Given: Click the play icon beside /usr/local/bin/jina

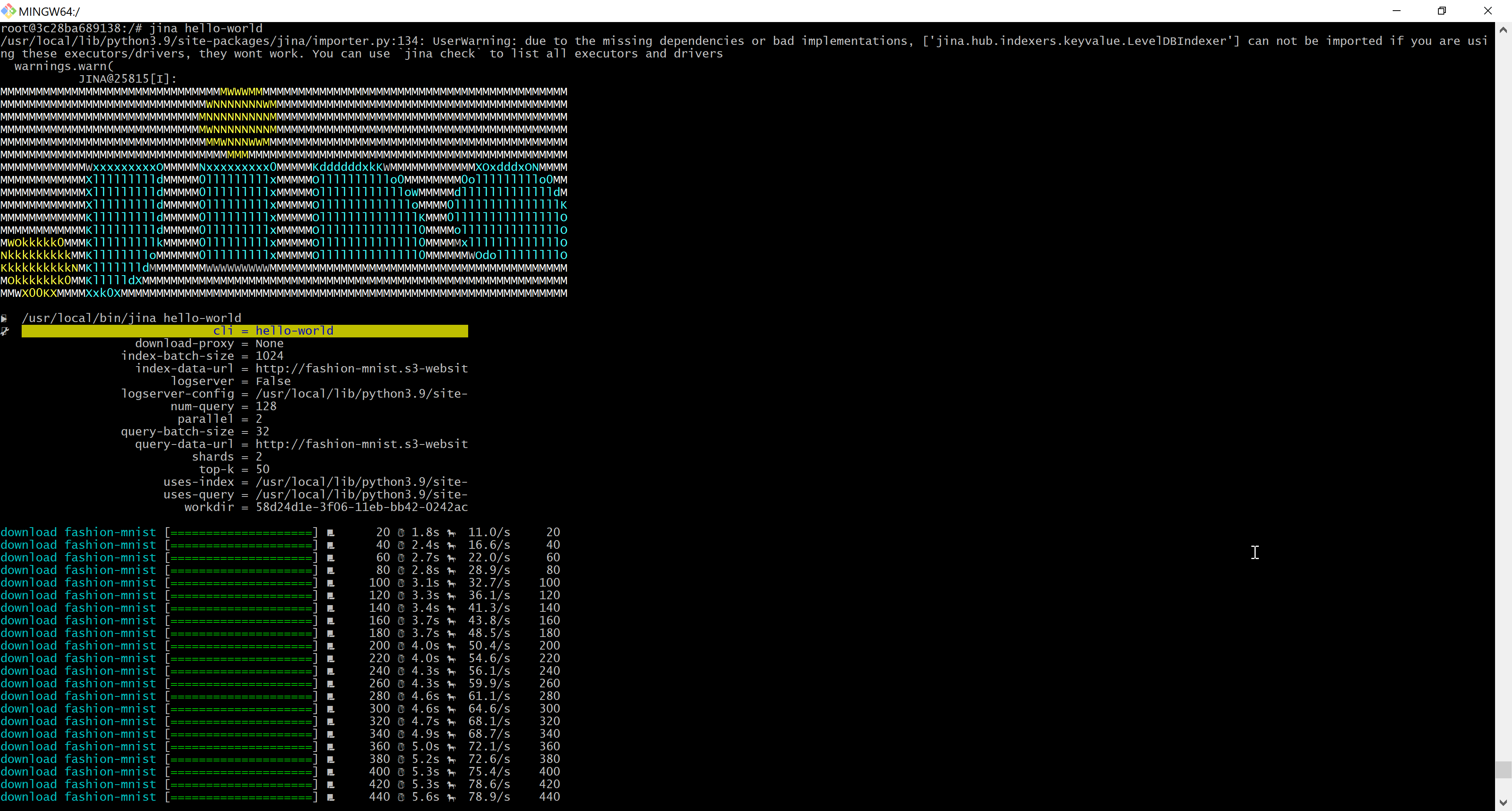Looking at the screenshot, I should pyautogui.click(x=5, y=318).
